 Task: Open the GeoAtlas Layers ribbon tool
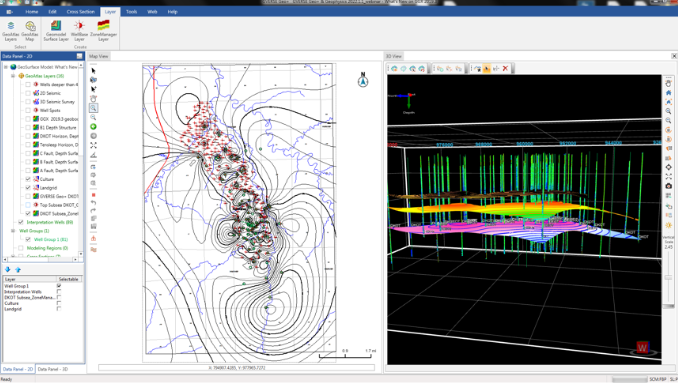tap(11, 31)
